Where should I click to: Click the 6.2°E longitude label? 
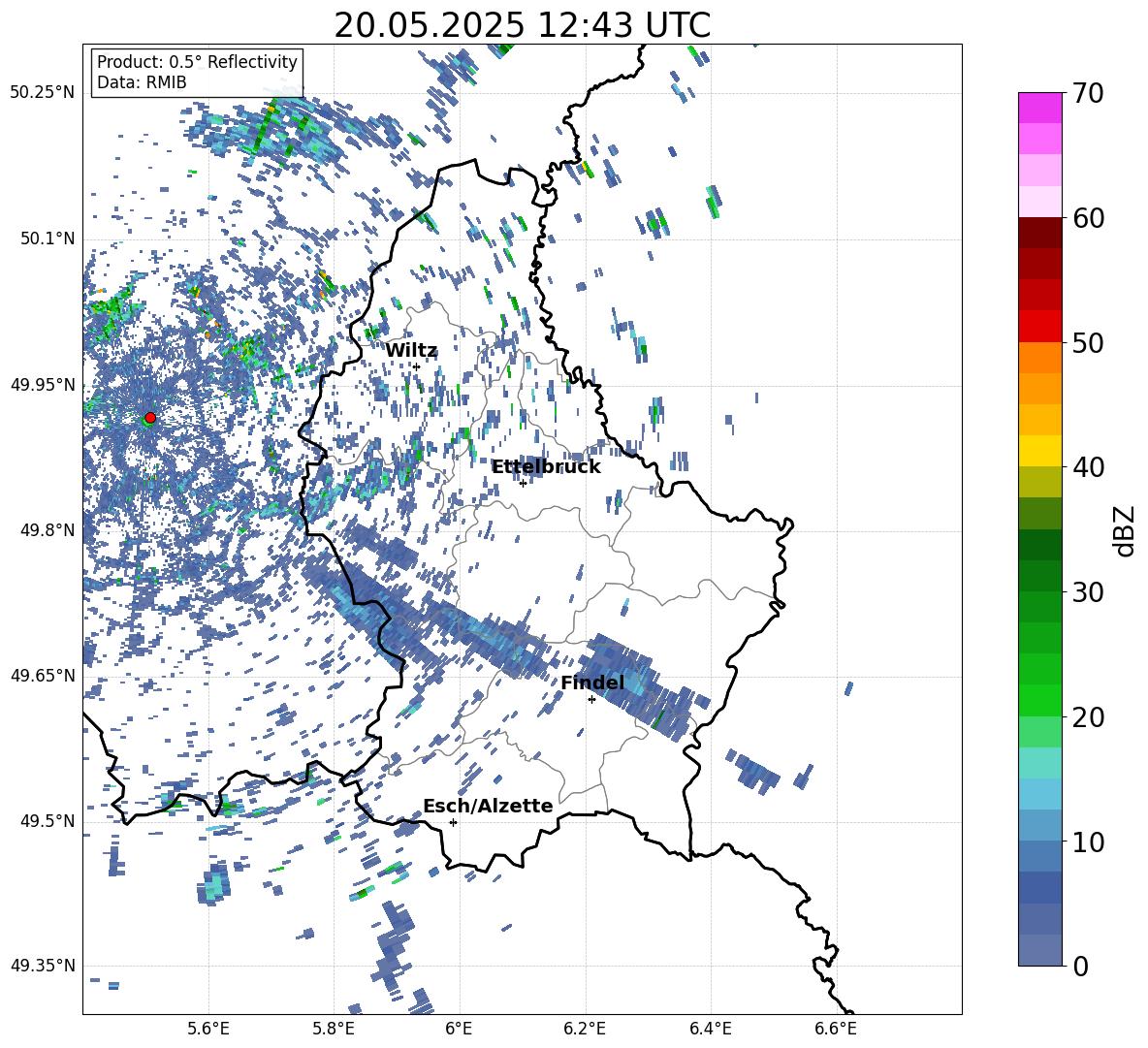pyautogui.click(x=585, y=1029)
